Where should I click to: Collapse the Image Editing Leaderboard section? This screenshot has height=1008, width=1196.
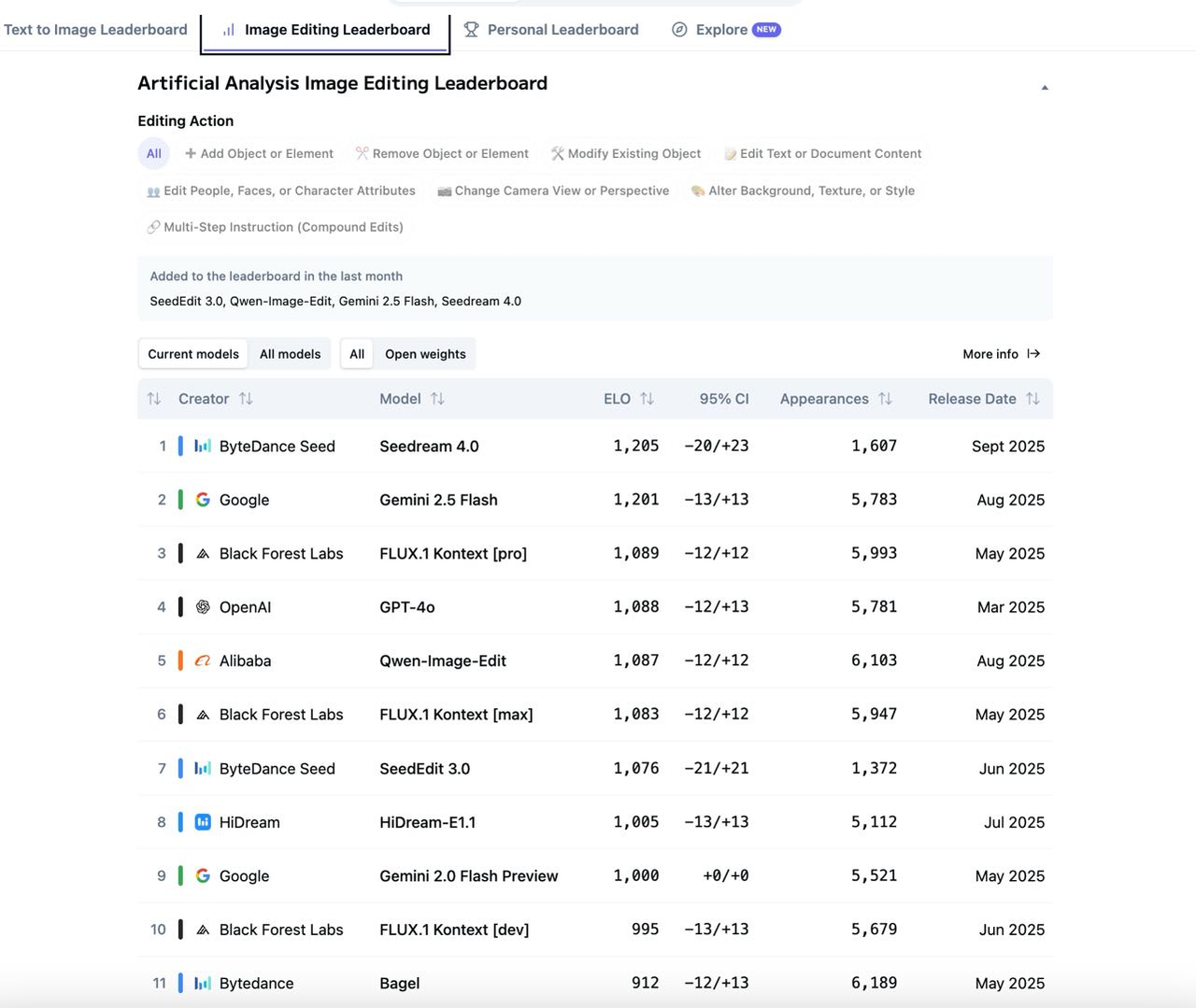tap(1045, 88)
